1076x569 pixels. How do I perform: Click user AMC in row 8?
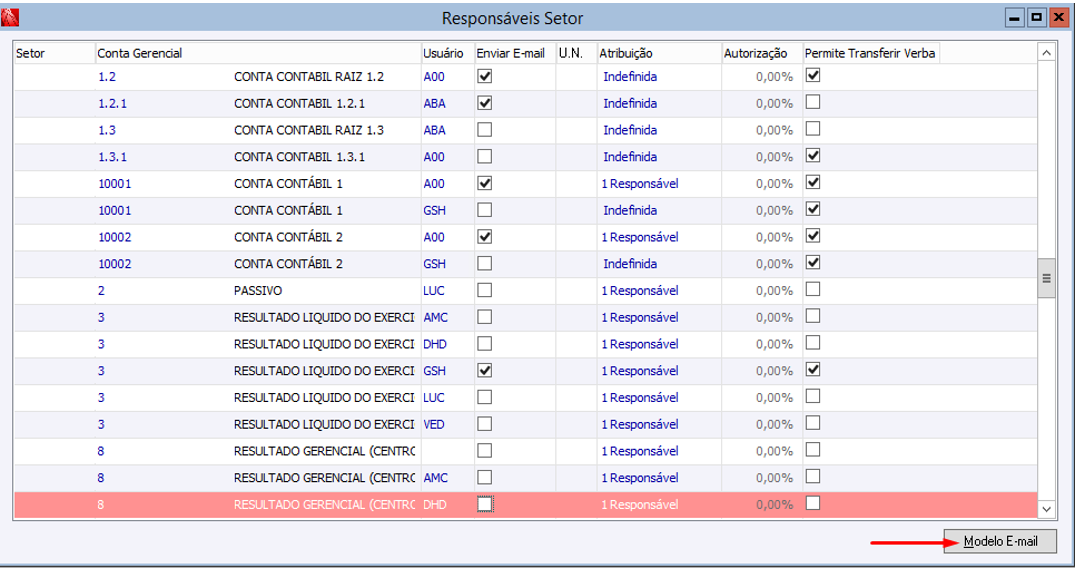[436, 478]
